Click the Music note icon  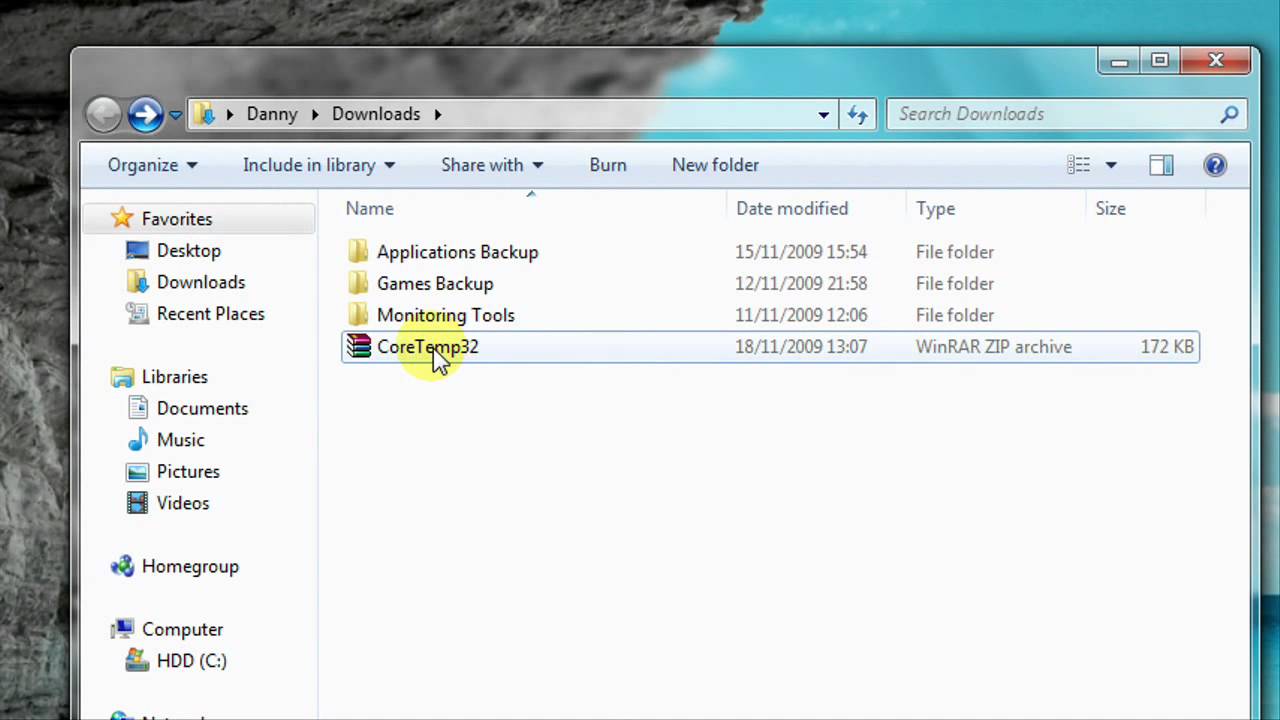pos(138,440)
